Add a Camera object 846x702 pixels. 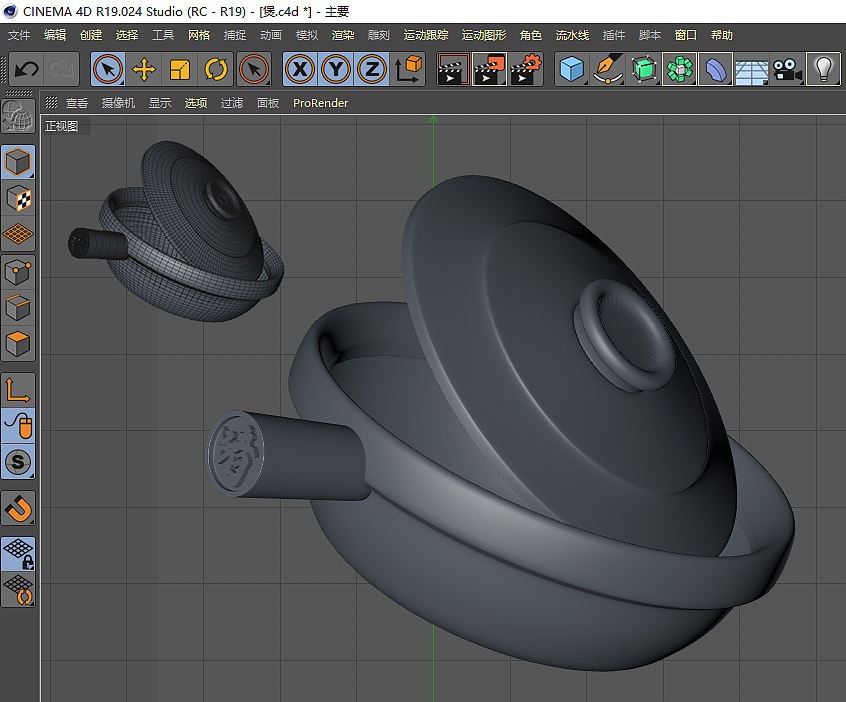[x=787, y=69]
